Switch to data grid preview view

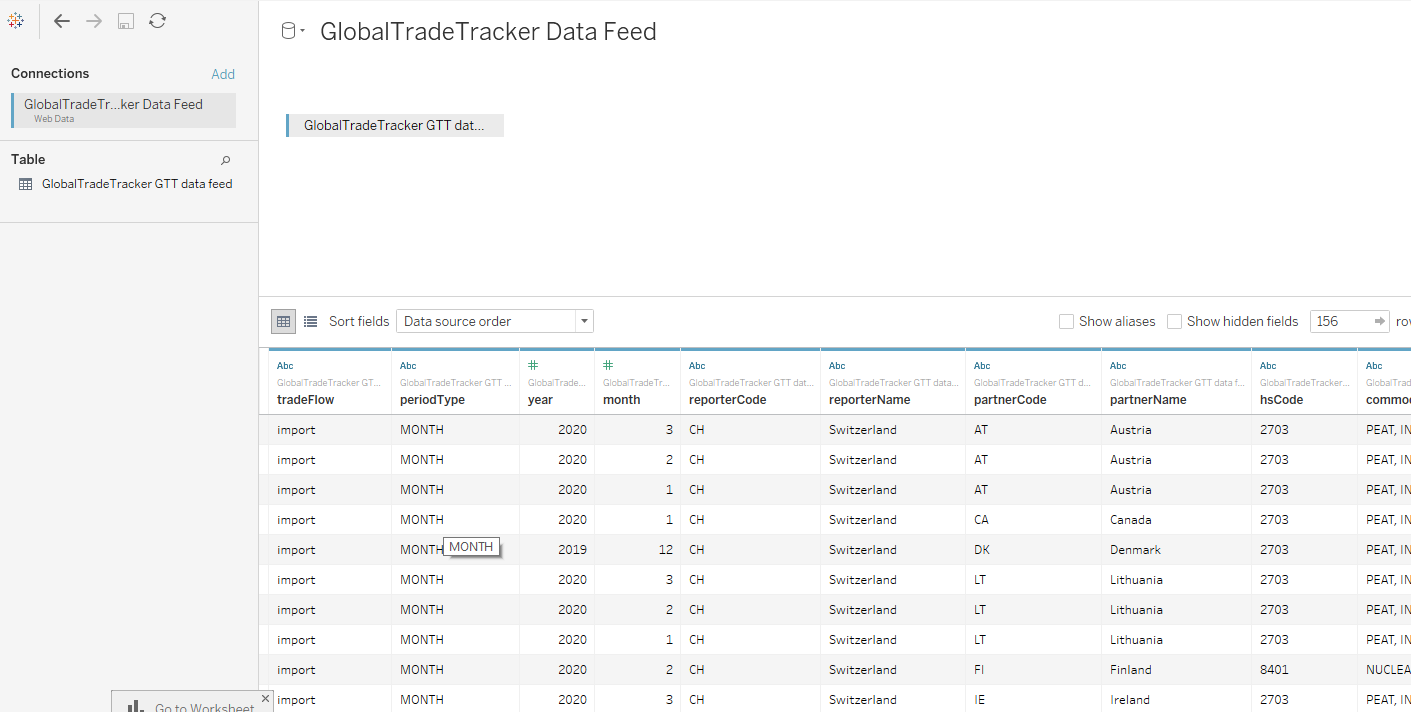(283, 321)
